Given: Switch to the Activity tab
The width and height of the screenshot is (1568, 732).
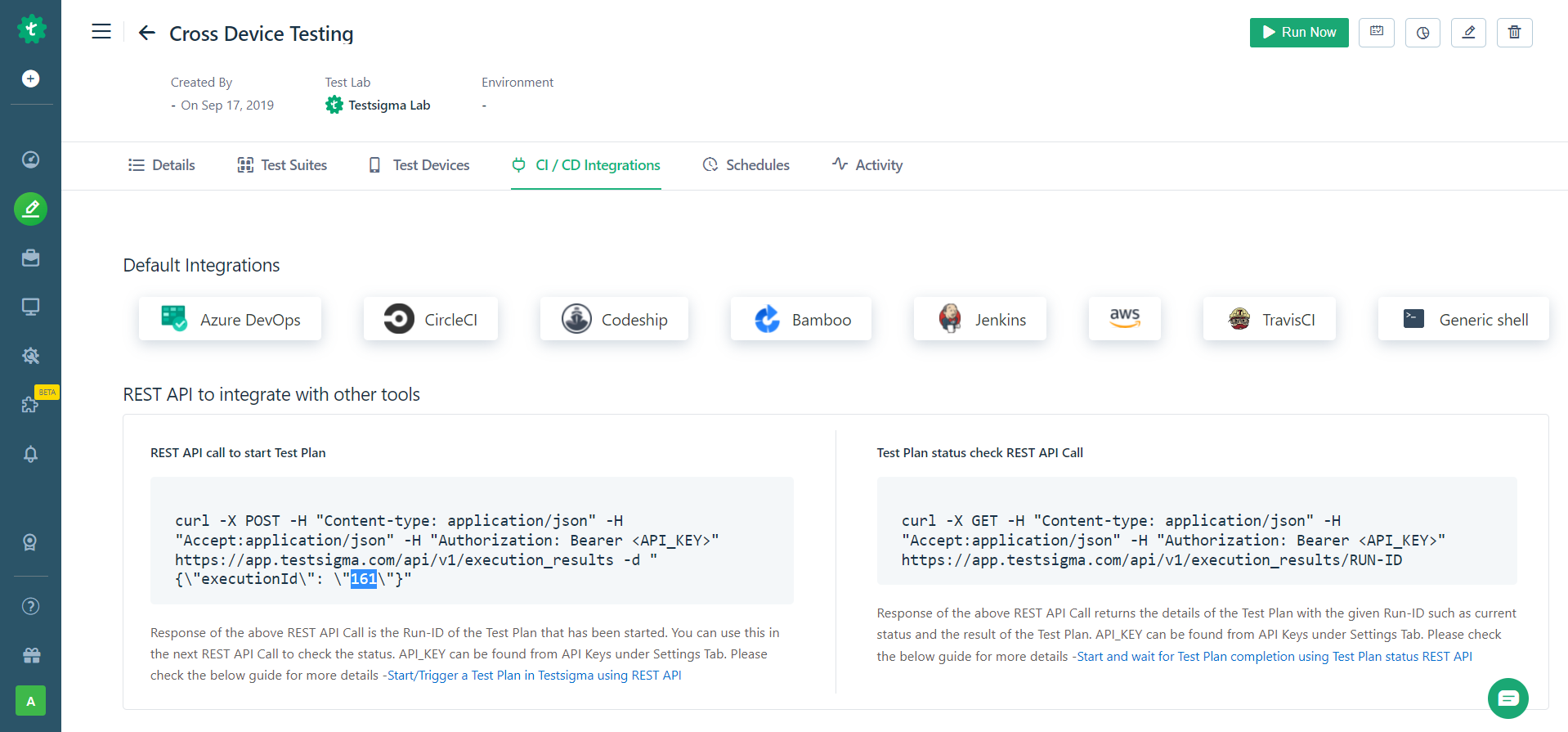Looking at the screenshot, I should pos(867,165).
